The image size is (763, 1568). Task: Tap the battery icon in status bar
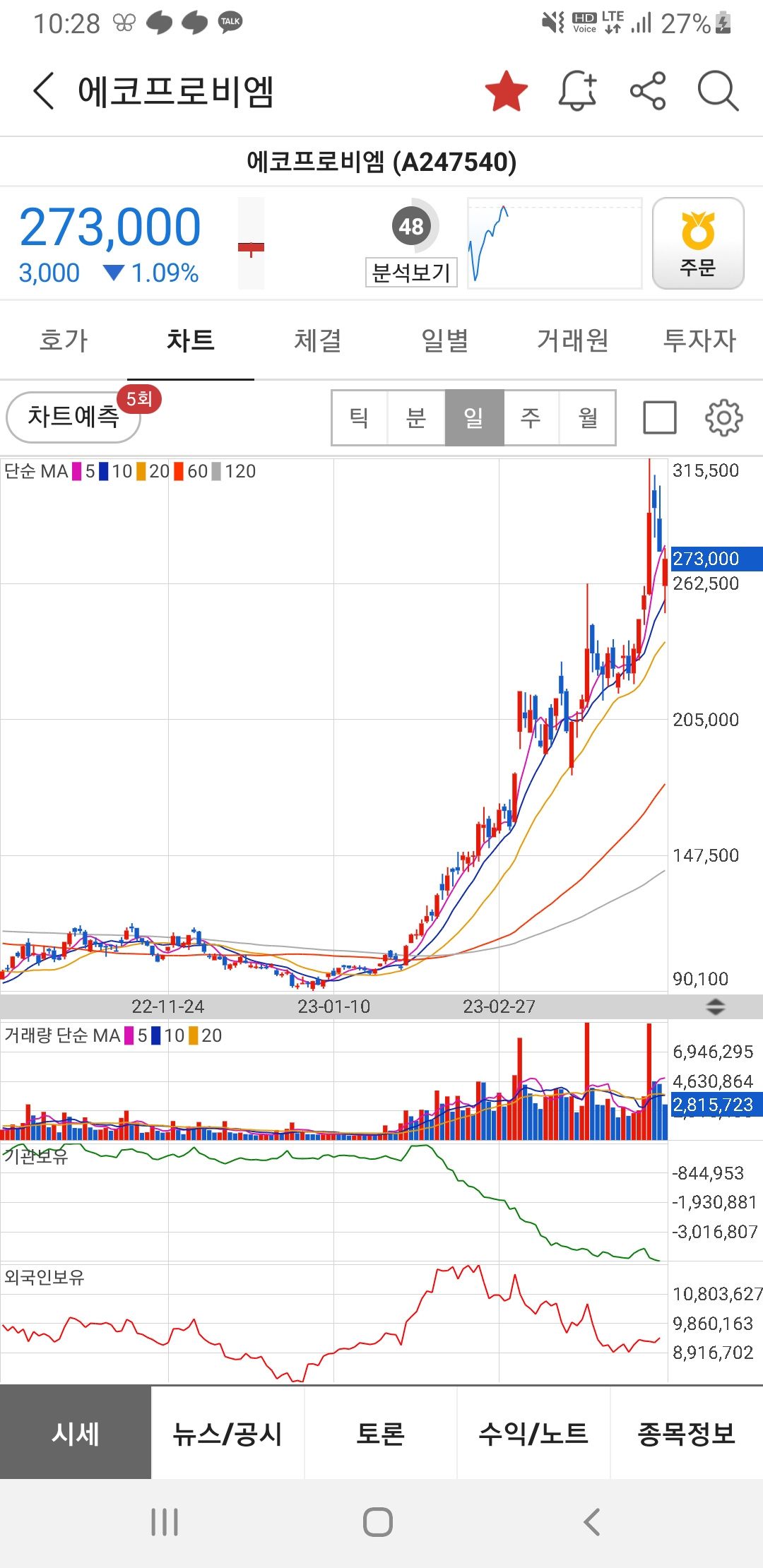tap(723, 23)
